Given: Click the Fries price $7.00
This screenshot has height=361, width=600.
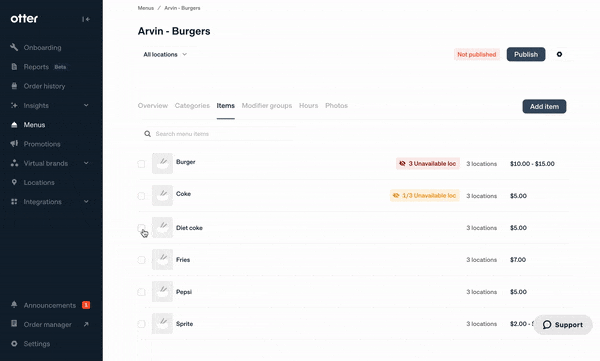Looking at the screenshot, I should click(x=518, y=260).
